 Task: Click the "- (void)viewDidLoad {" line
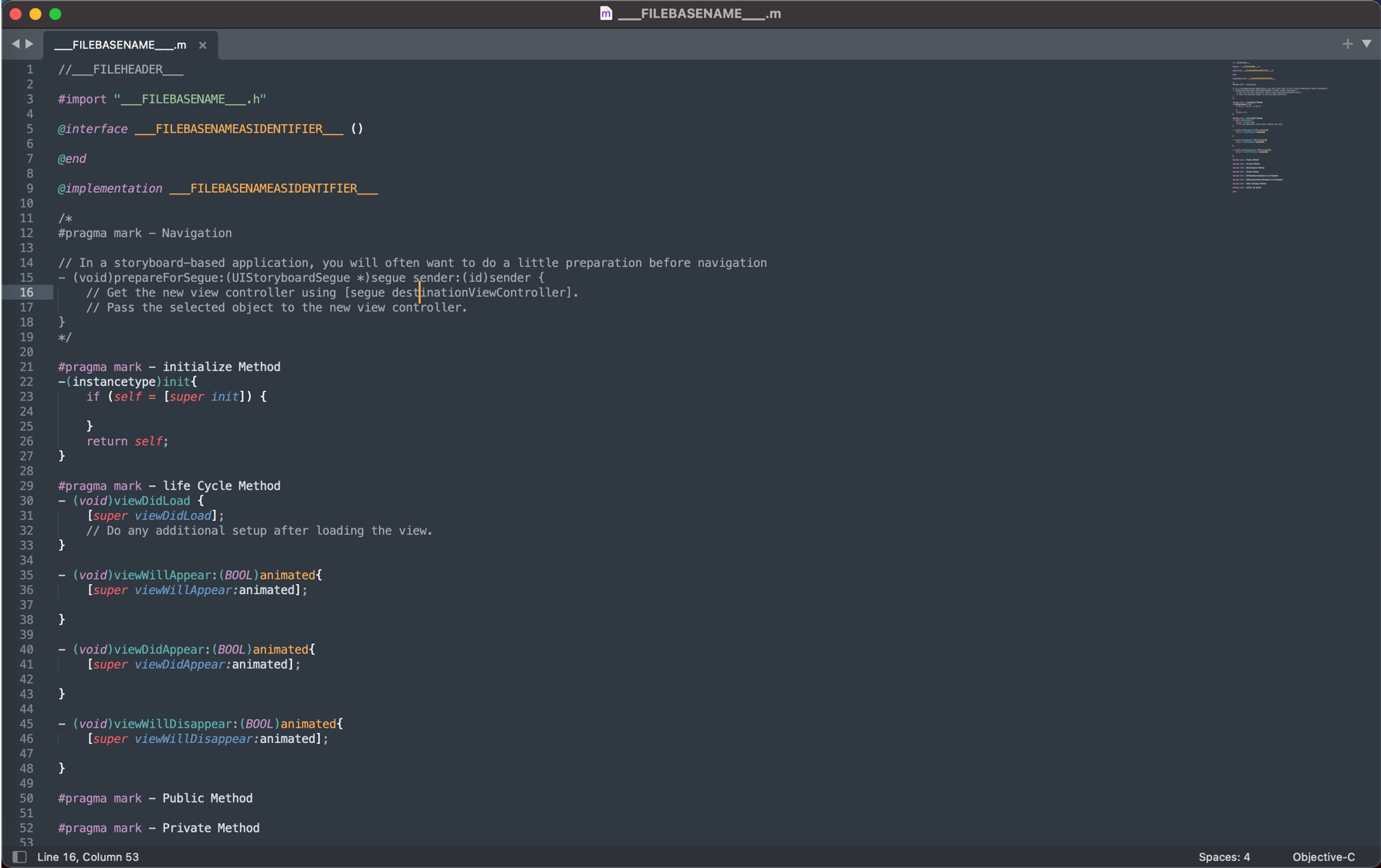click(x=131, y=501)
